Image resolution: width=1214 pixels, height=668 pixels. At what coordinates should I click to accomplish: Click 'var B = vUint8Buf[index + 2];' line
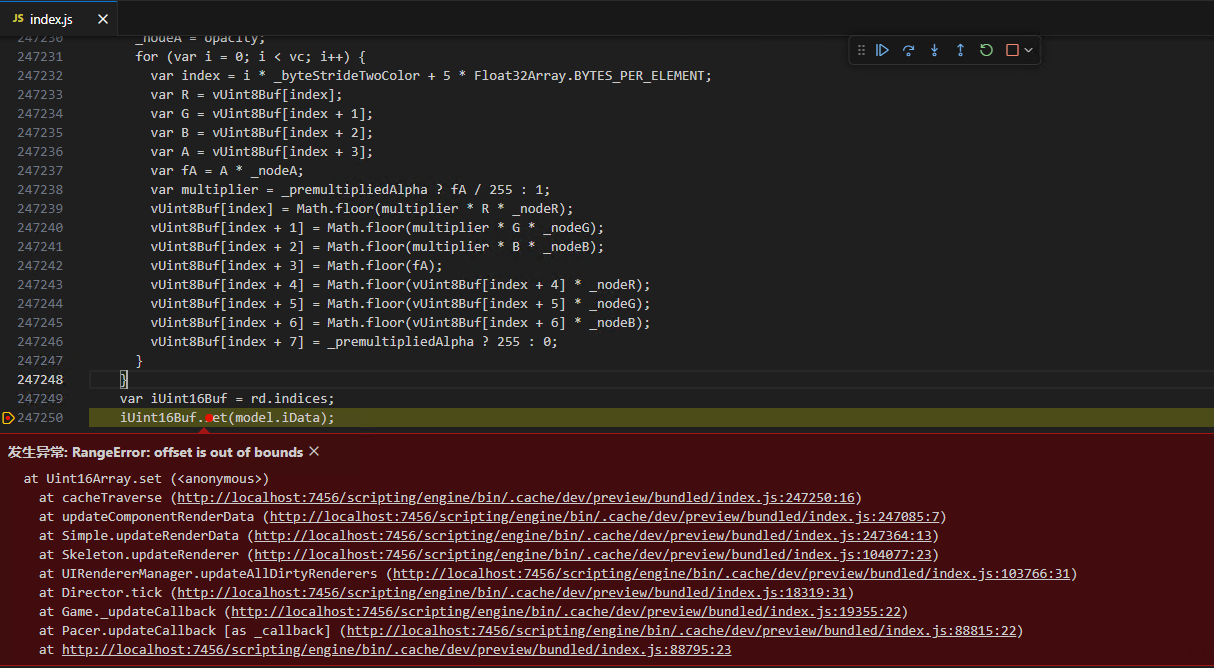pyautogui.click(x=262, y=133)
